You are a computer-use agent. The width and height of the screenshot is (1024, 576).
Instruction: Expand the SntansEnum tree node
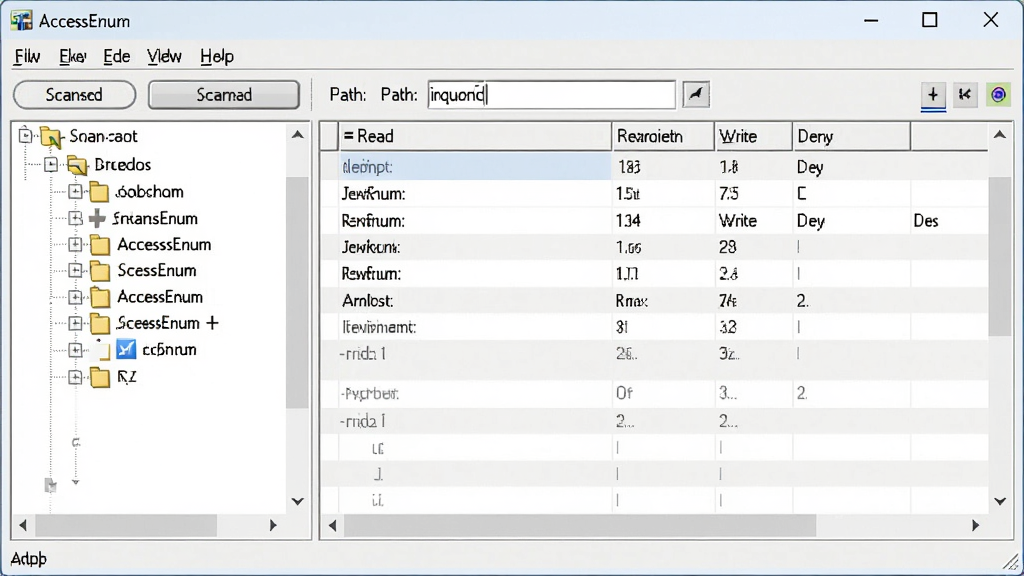pos(75,218)
